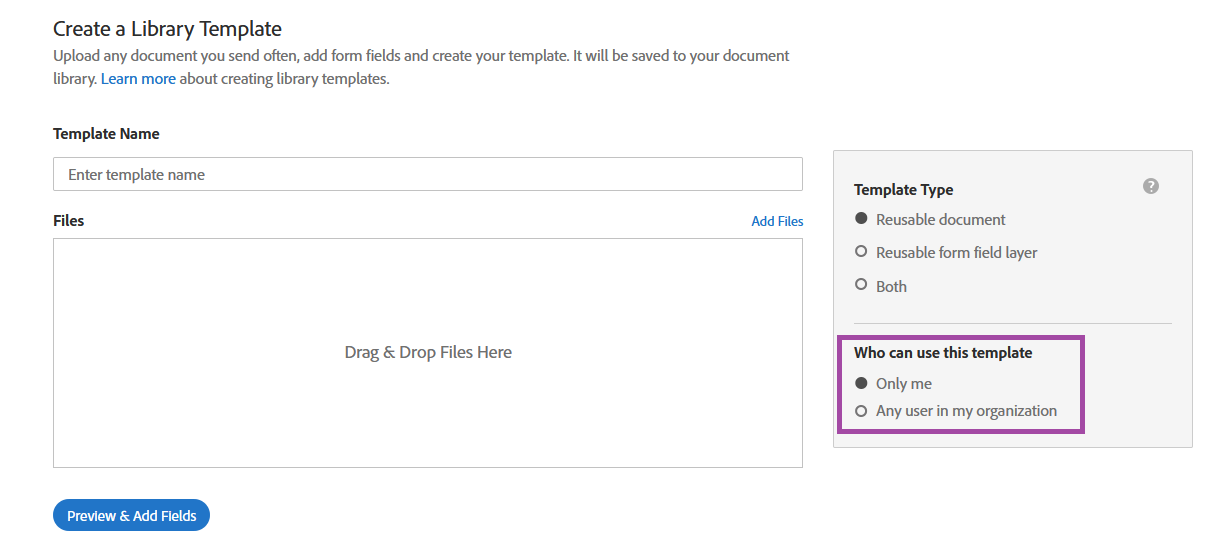
Task: Select the Reusable document radio button
Action: pos(861,219)
